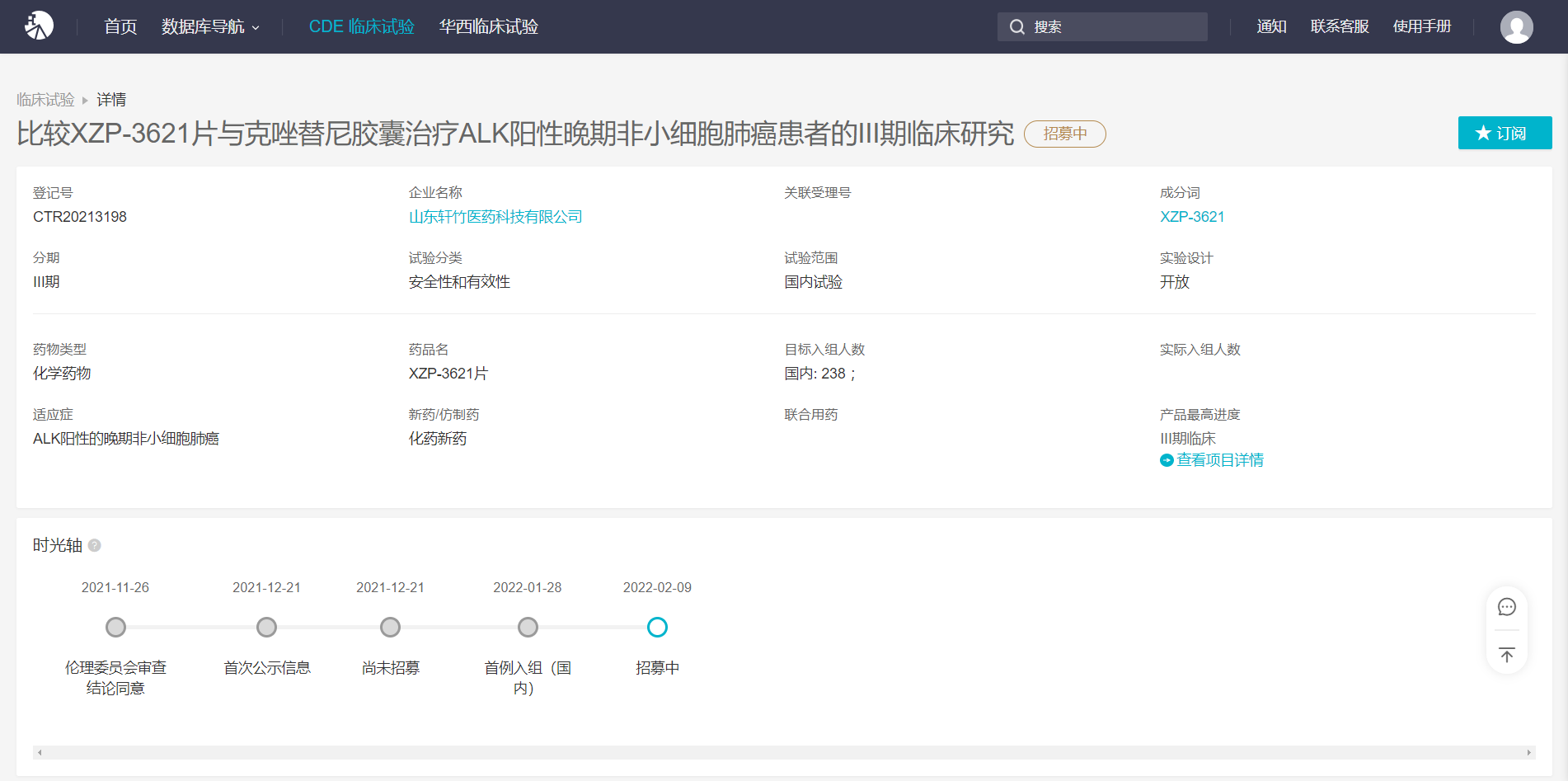
Task: Select the 招募中 timeline marker for 2022-02-09
Action: (x=657, y=628)
